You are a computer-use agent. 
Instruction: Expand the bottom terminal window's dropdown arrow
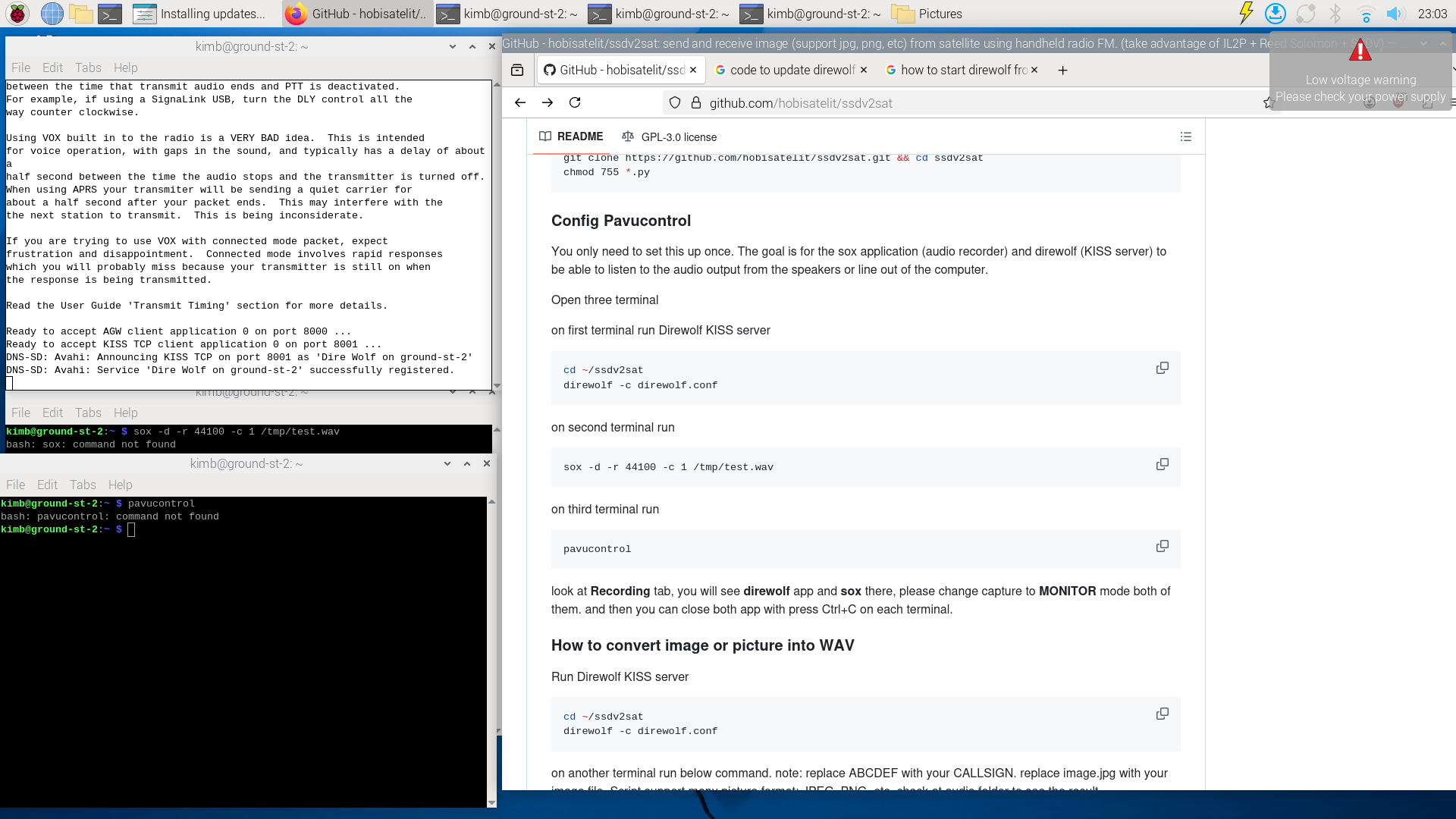447,463
